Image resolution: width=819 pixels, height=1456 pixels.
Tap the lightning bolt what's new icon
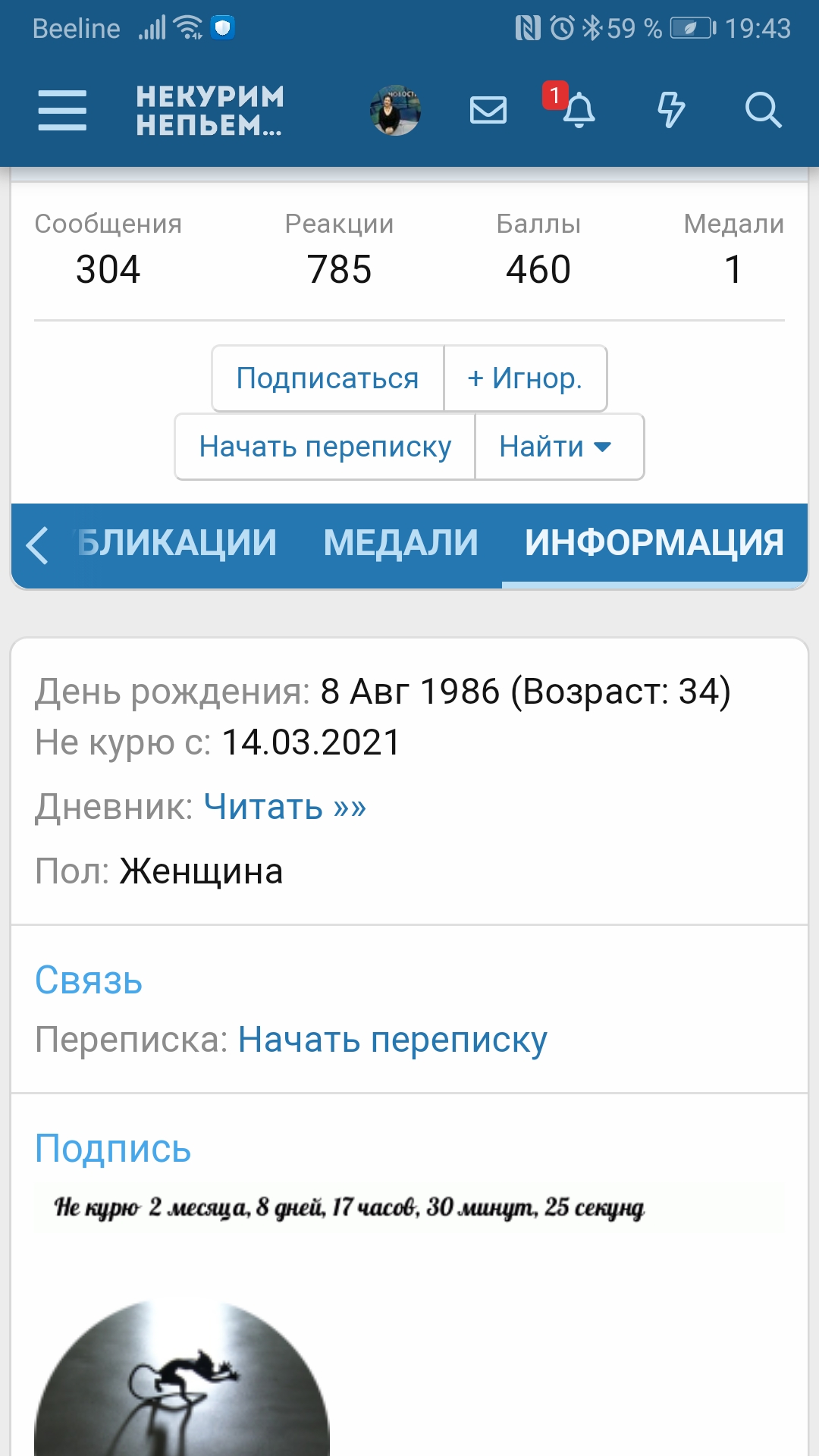coord(671,111)
